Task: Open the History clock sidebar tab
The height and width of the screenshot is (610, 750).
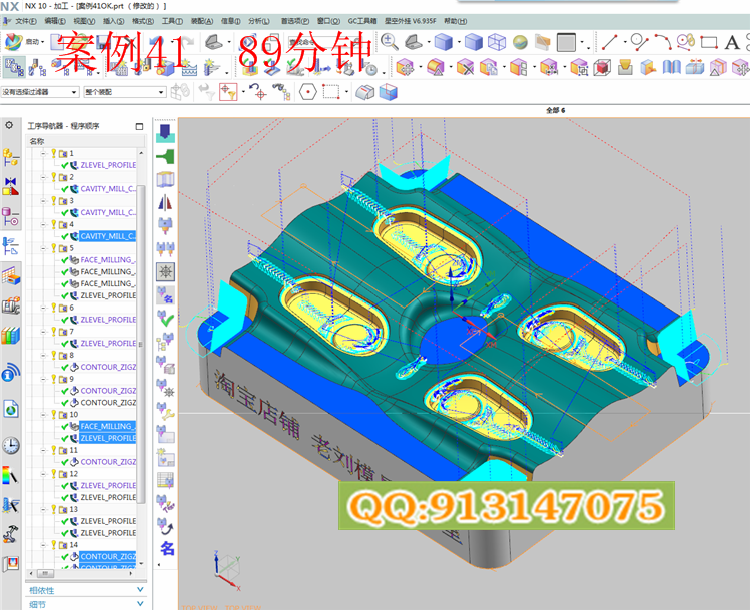Action: click(x=11, y=445)
